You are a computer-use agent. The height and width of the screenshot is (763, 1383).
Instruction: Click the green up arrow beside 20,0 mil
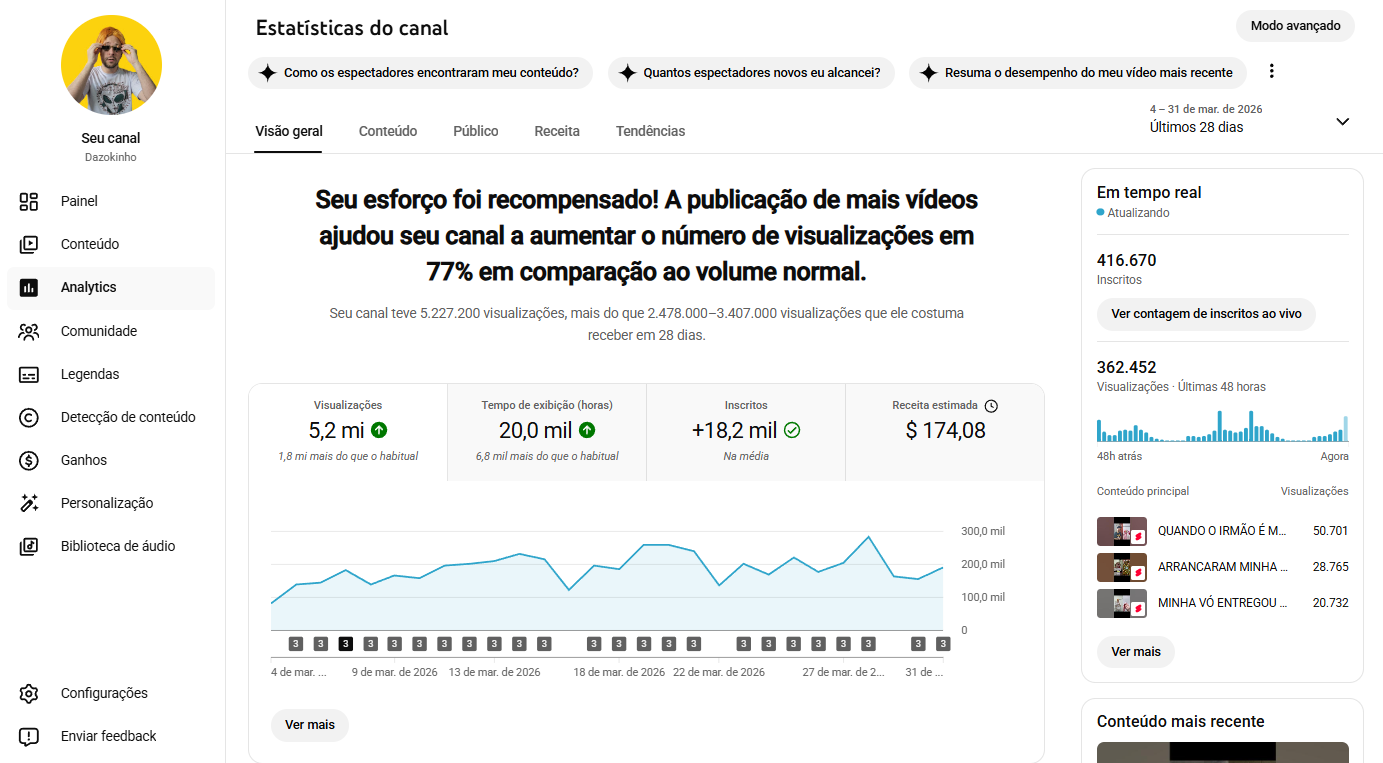click(587, 430)
